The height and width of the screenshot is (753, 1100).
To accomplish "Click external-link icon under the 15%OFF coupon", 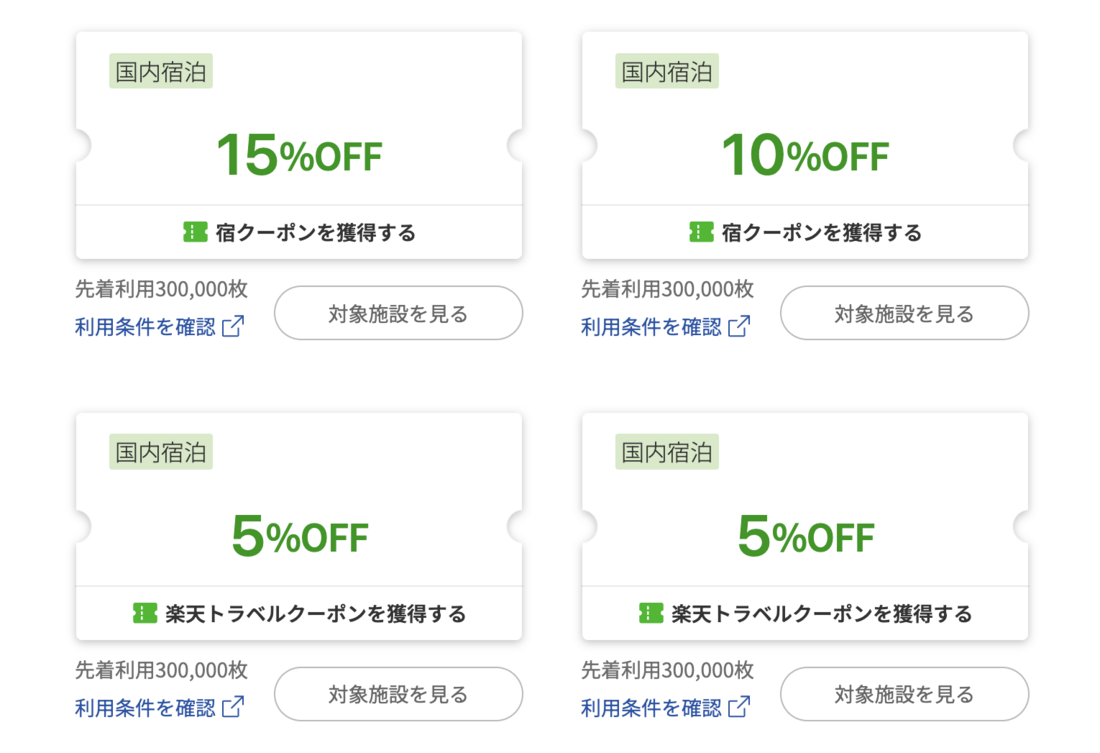I will (233, 327).
